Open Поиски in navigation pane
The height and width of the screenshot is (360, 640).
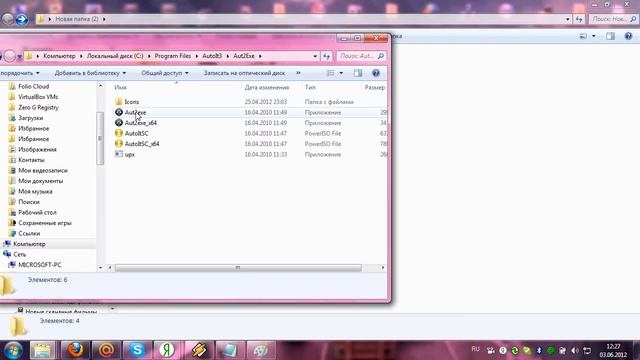tap(29, 202)
